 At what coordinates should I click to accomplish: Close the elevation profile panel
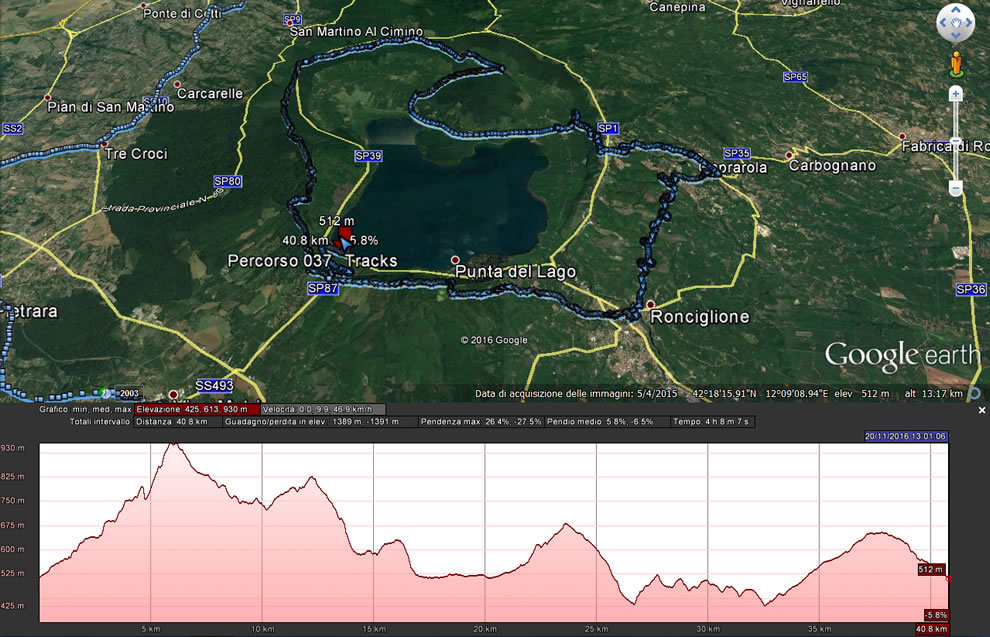981,410
